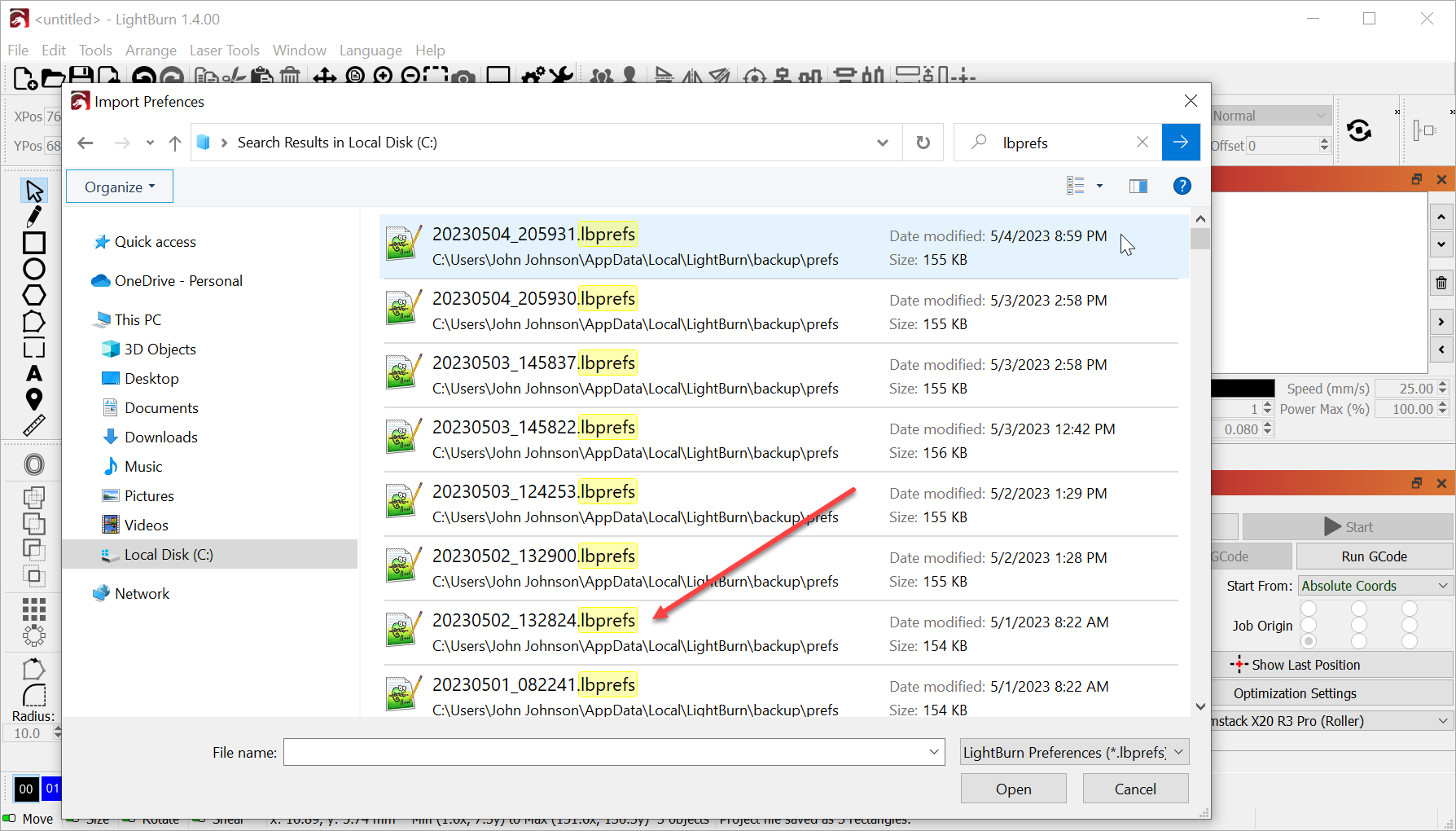Set Job Origin to the center radio
The width and height of the screenshot is (1456, 831).
[x=1359, y=625]
